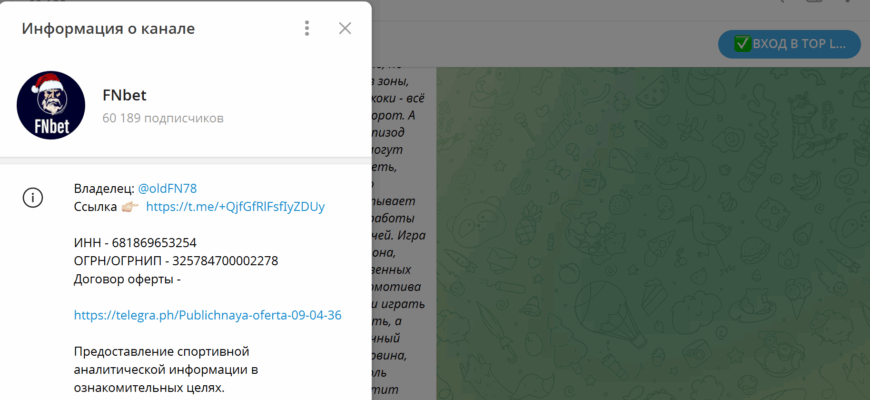Click the Информация о канале header title

108,28
